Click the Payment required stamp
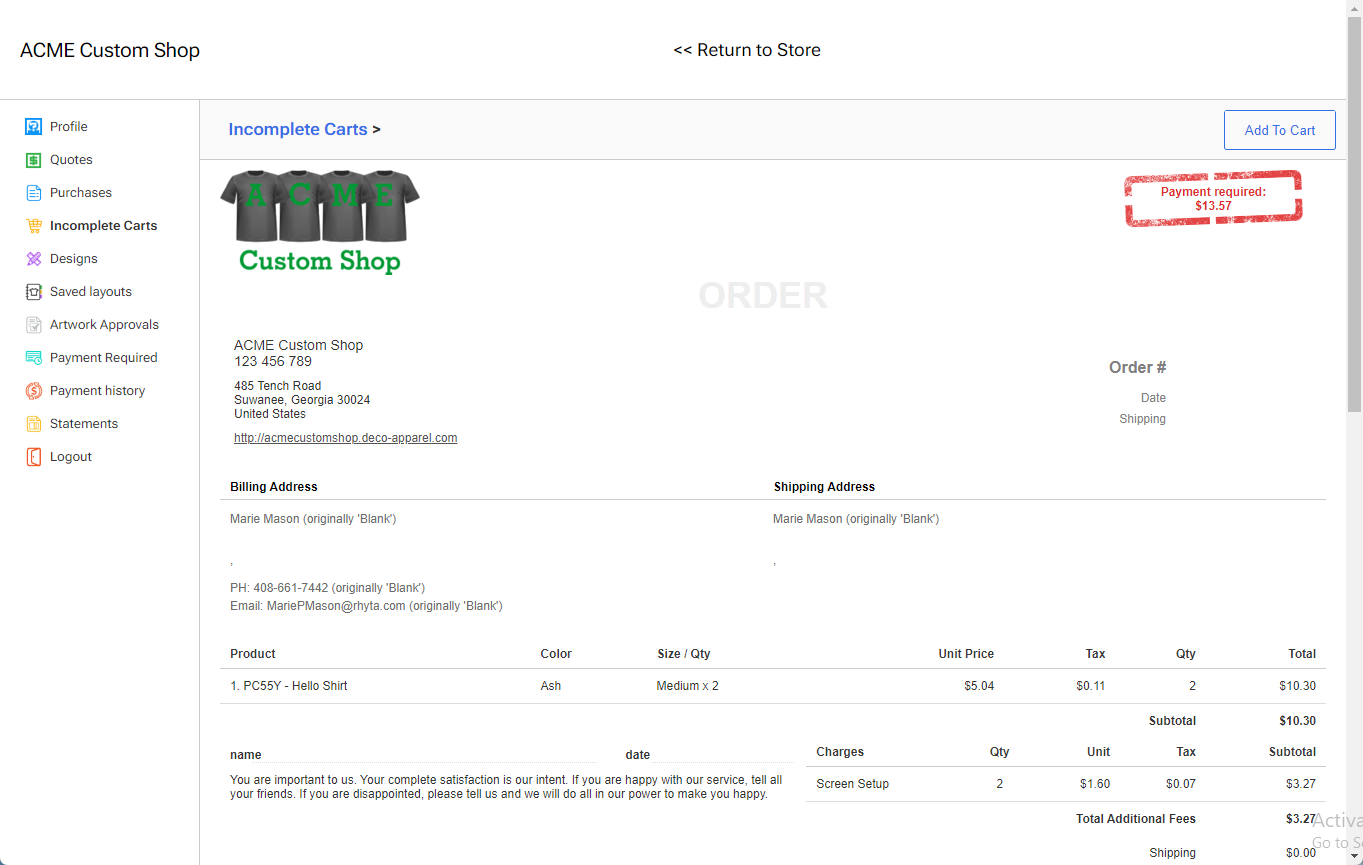Viewport: 1363px width, 865px height. (1213, 198)
